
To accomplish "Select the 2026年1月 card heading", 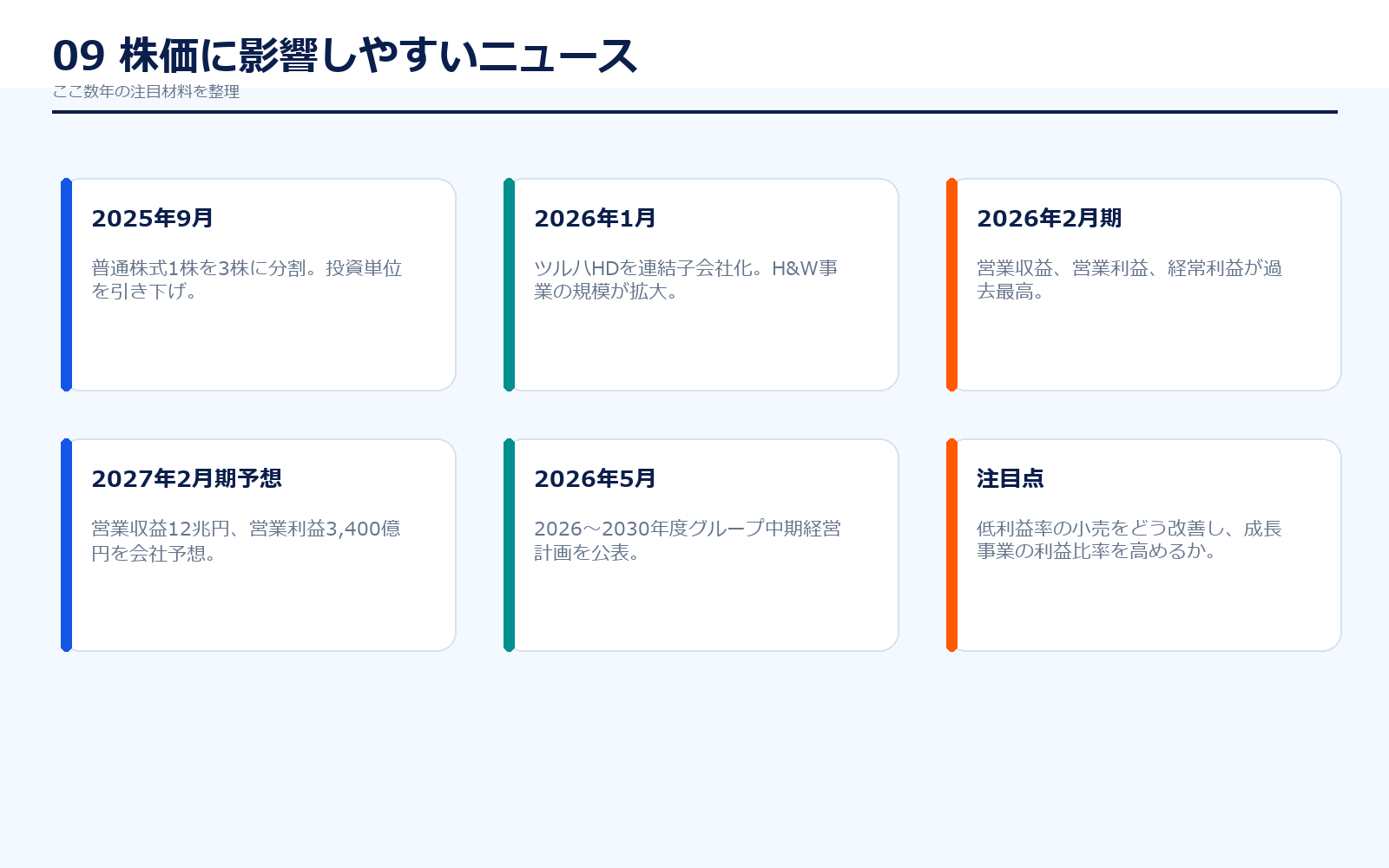I will click(x=595, y=218).
